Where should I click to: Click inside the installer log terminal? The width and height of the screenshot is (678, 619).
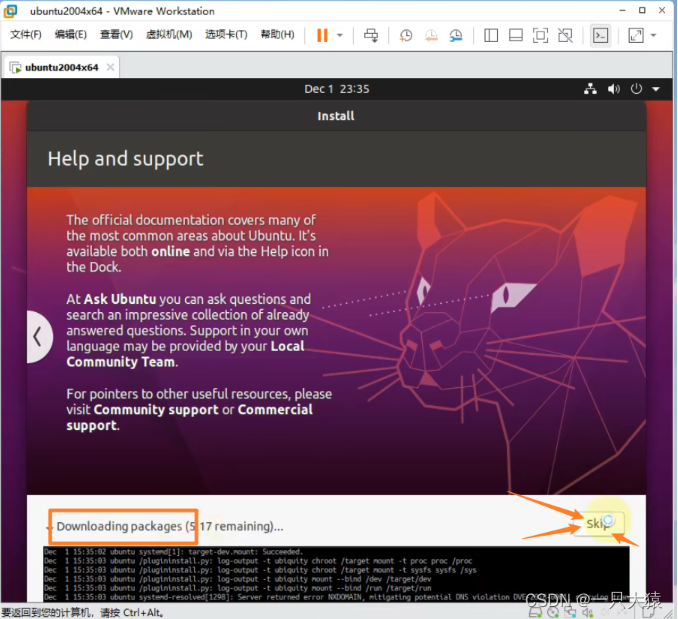pos(336,574)
